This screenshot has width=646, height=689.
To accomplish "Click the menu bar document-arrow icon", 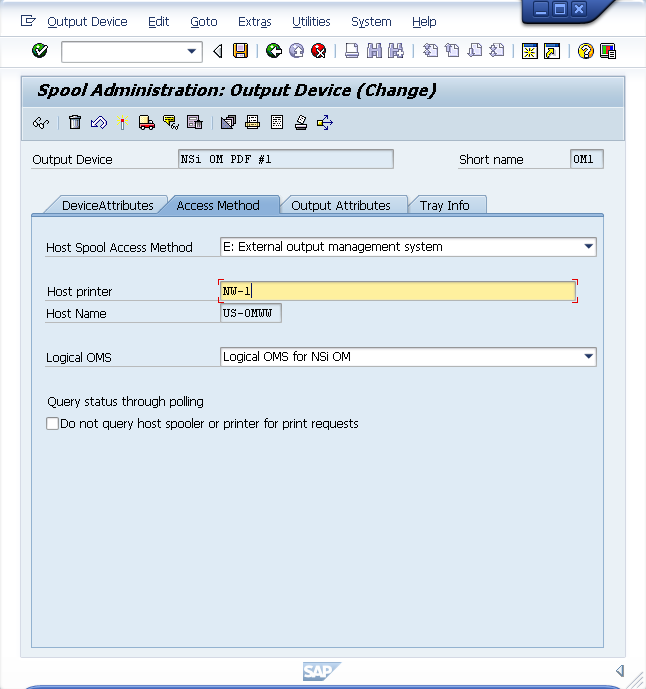I will pyautogui.click(x=28, y=21).
